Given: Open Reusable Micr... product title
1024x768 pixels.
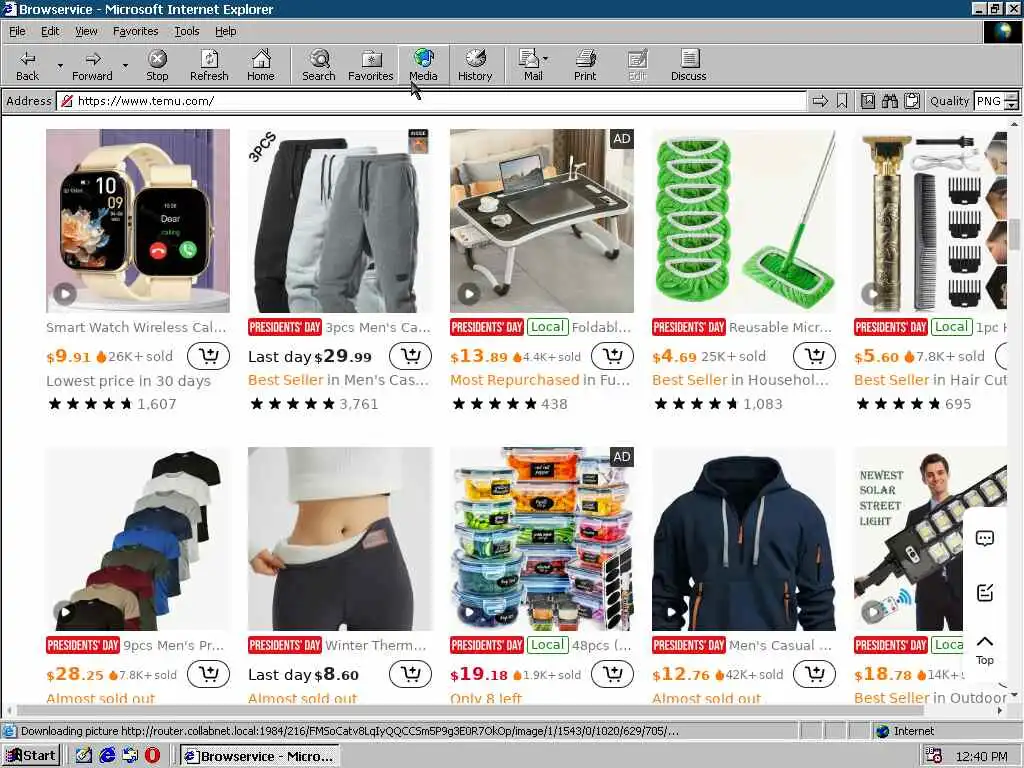Looking at the screenshot, I should pyautogui.click(x=780, y=327).
